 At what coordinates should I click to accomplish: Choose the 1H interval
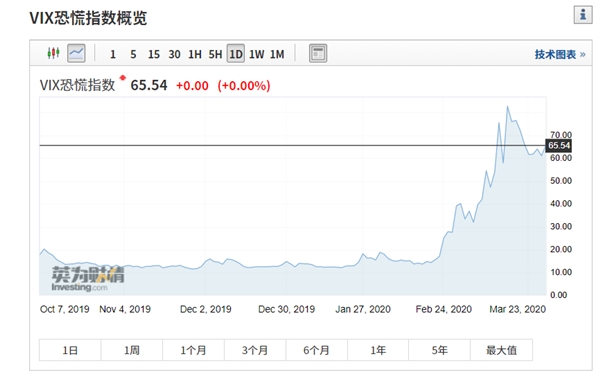(x=195, y=54)
